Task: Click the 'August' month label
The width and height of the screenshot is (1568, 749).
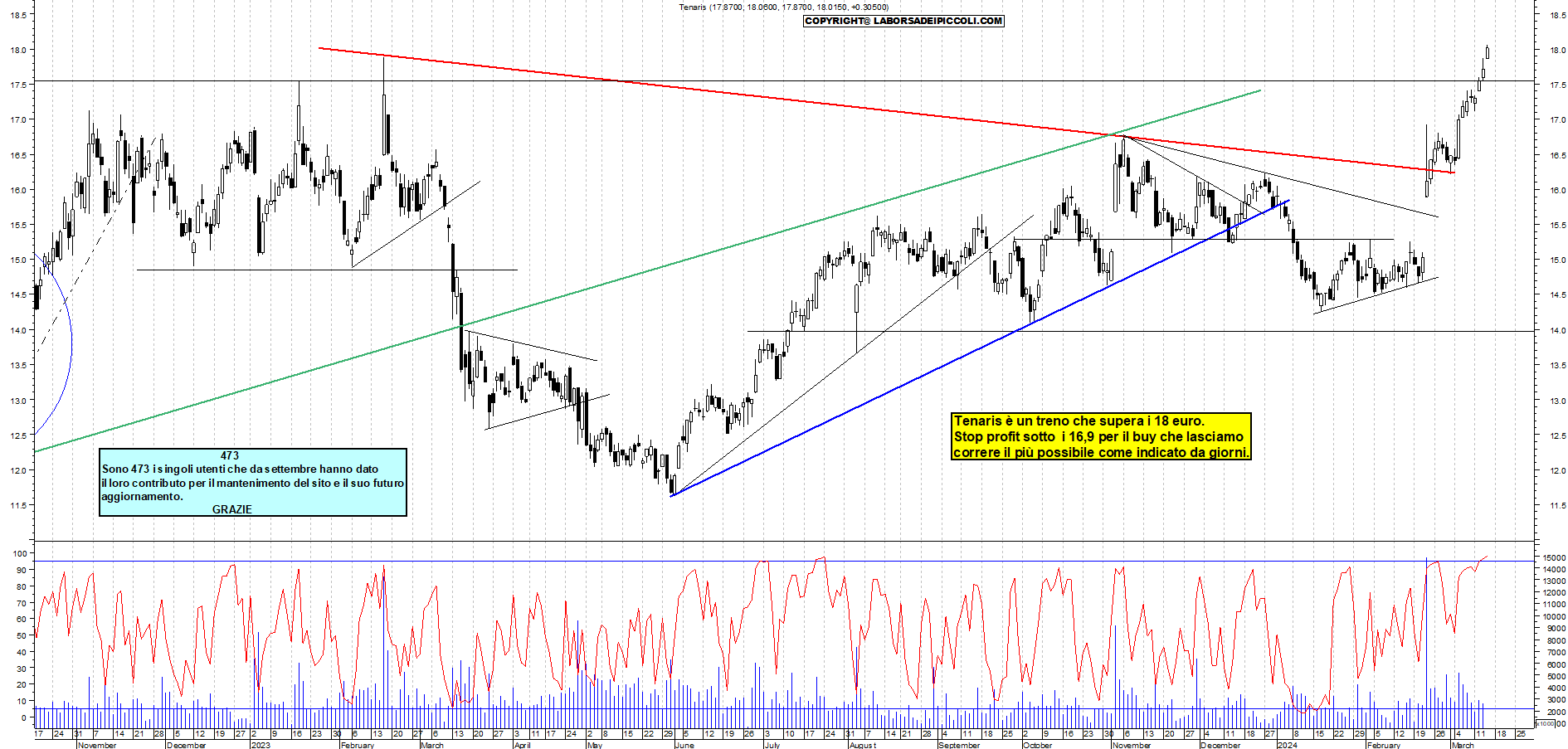Action: pos(863,745)
